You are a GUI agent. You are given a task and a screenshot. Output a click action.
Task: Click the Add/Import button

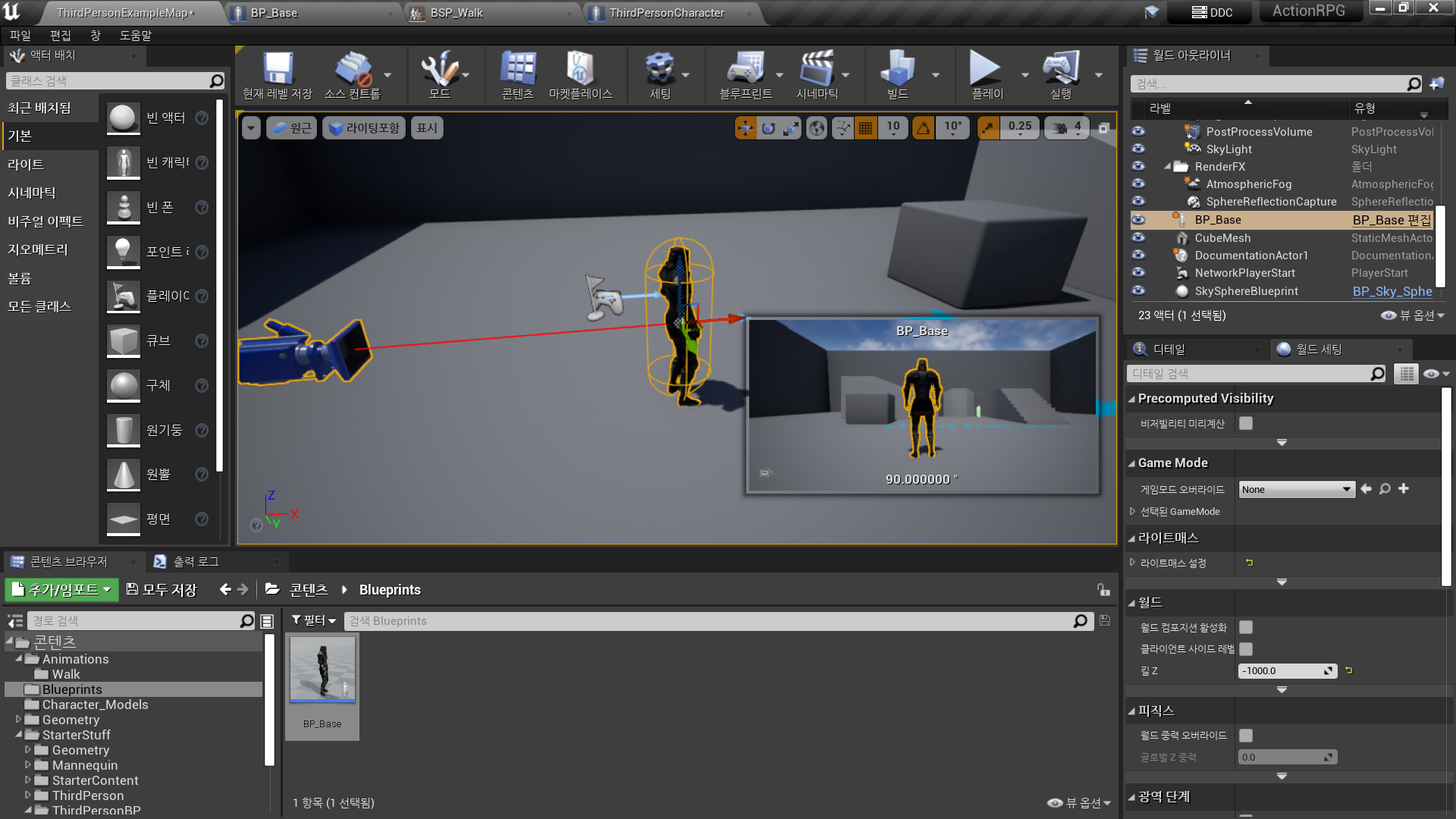tap(62, 590)
